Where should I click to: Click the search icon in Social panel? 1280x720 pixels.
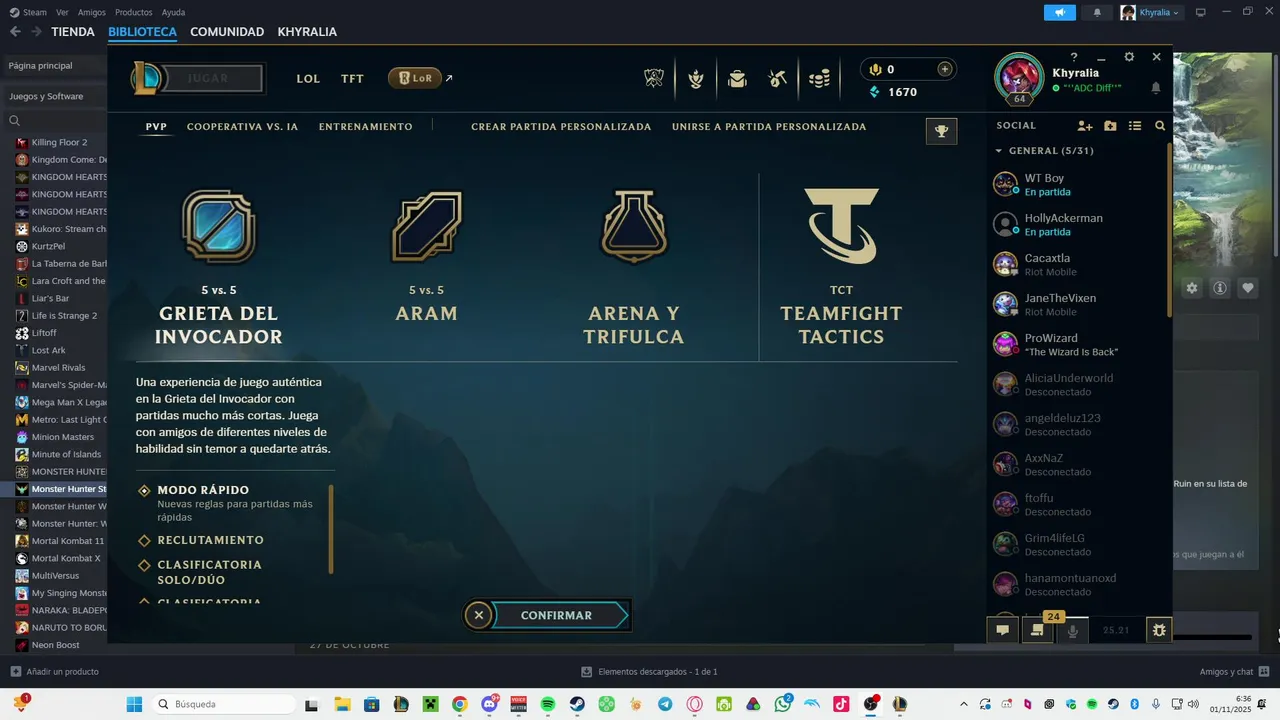pyautogui.click(x=1160, y=126)
